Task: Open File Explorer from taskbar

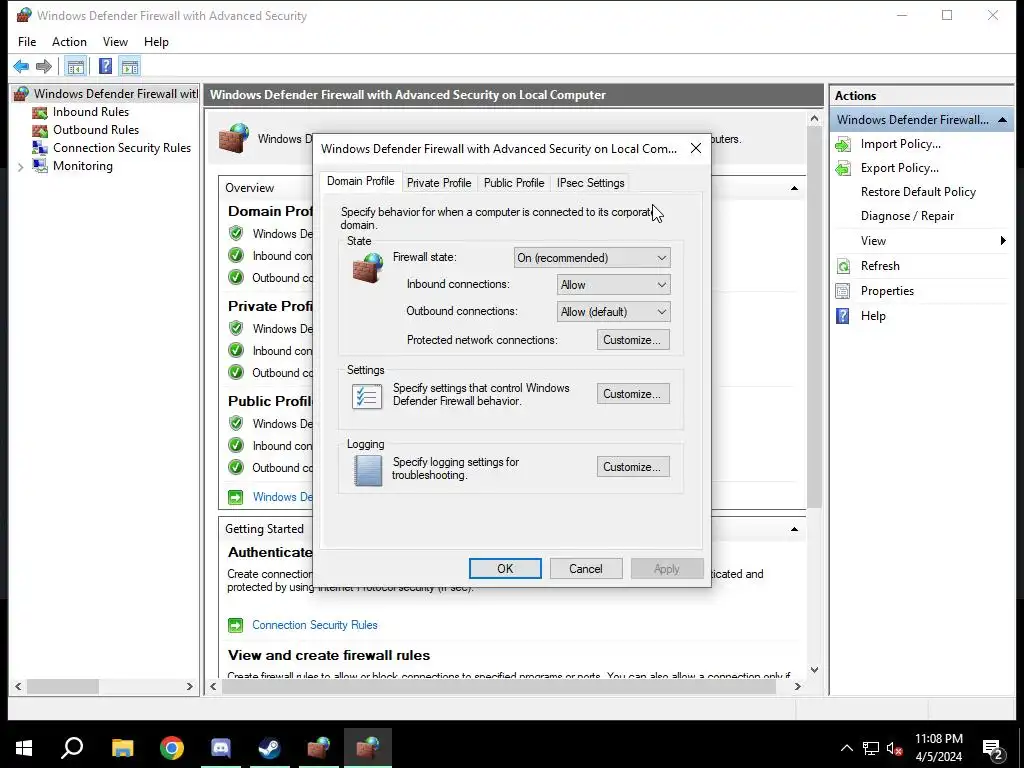Action: (x=122, y=748)
